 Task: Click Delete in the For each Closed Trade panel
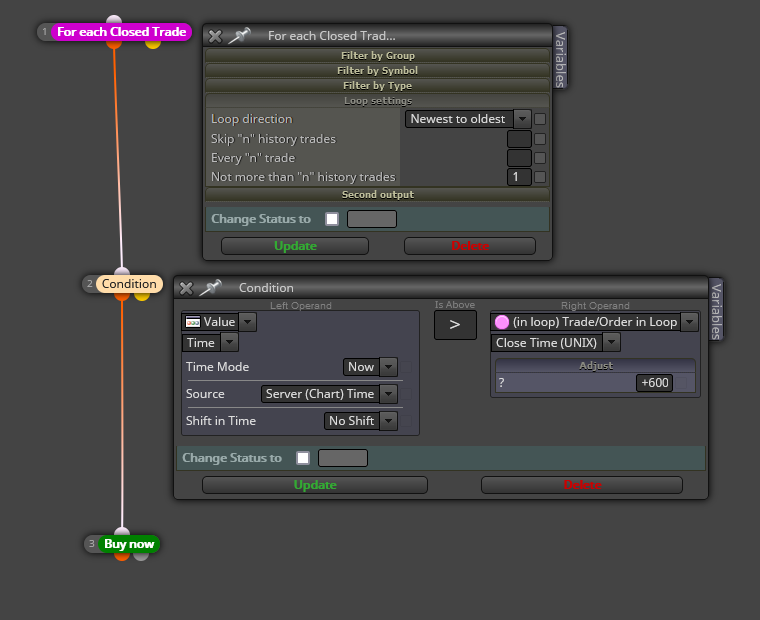pos(470,246)
